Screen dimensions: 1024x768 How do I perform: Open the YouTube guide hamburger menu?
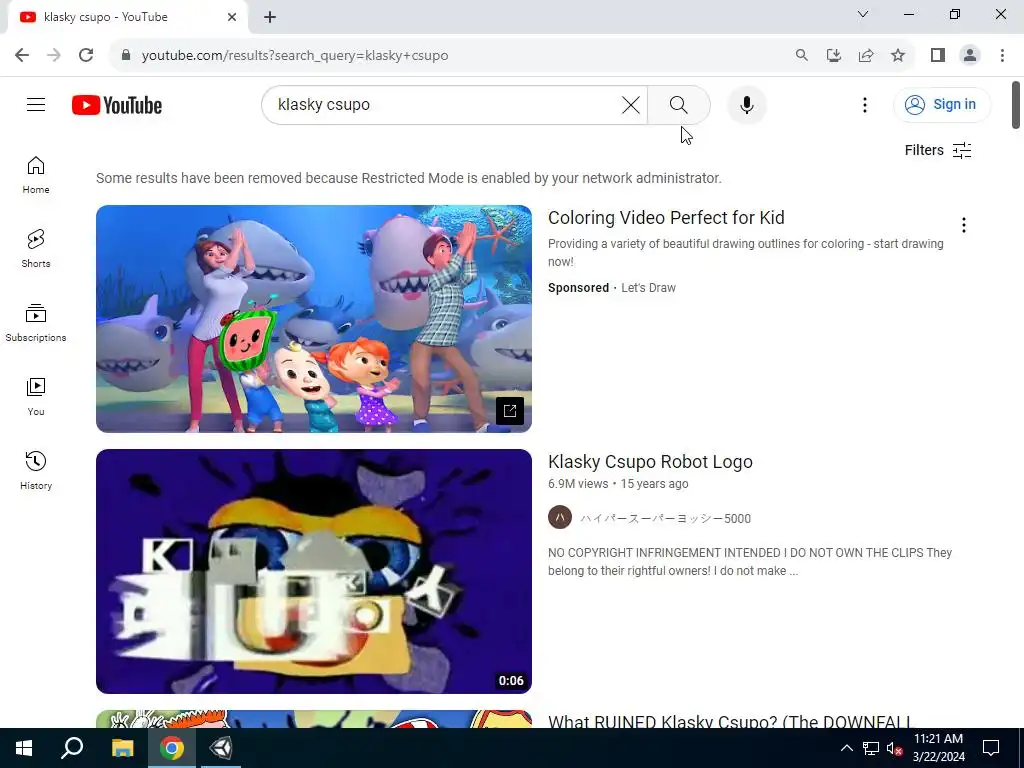pos(36,104)
